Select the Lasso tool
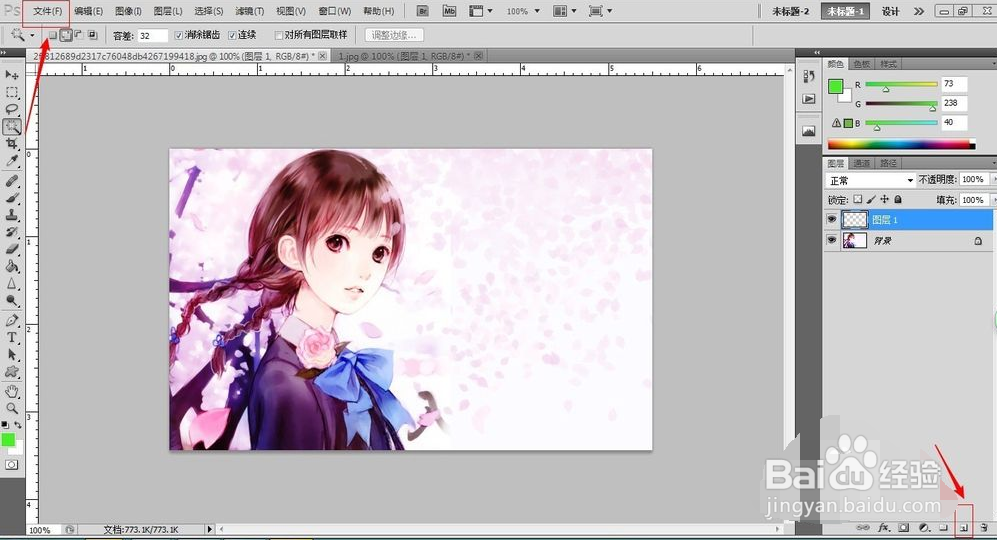The width and height of the screenshot is (997, 540). [x=11, y=109]
